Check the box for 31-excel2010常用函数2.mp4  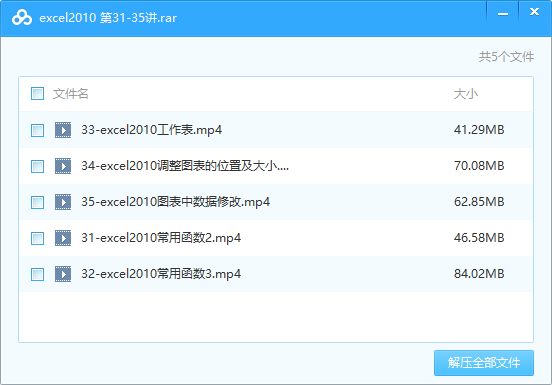(37, 238)
